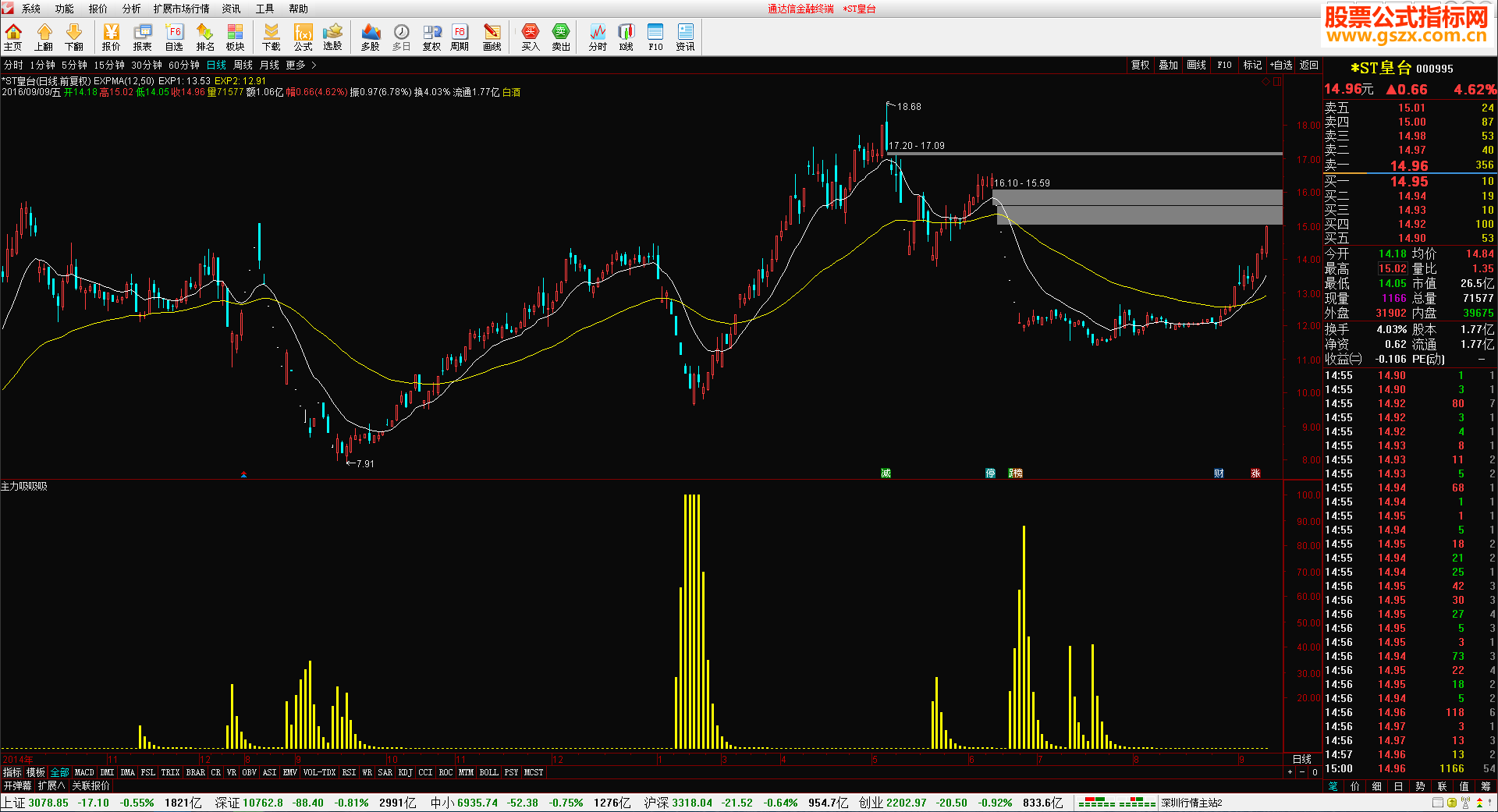Click the yellow upload coin status icon
The height and width of the screenshot is (812, 1498).
[1452, 803]
